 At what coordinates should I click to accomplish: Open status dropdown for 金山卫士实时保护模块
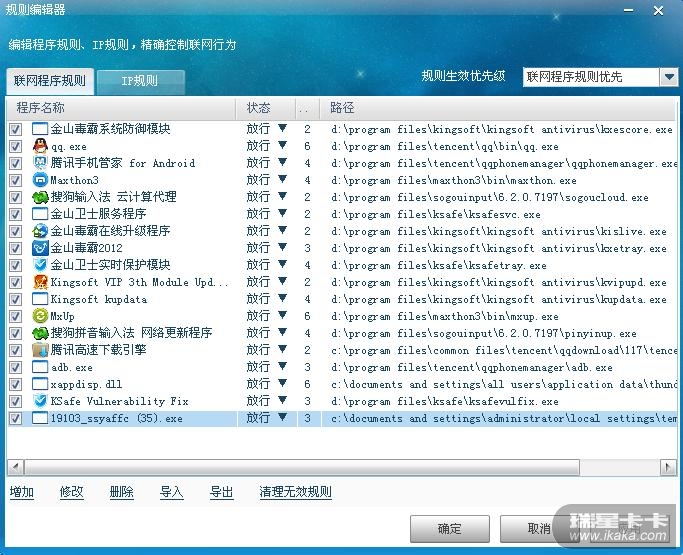pyautogui.click(x=282, y=264)
